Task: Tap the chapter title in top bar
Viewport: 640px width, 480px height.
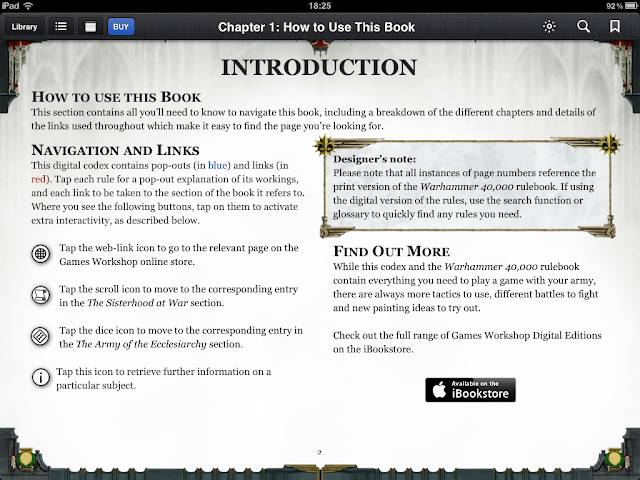Action: [316, 27]
